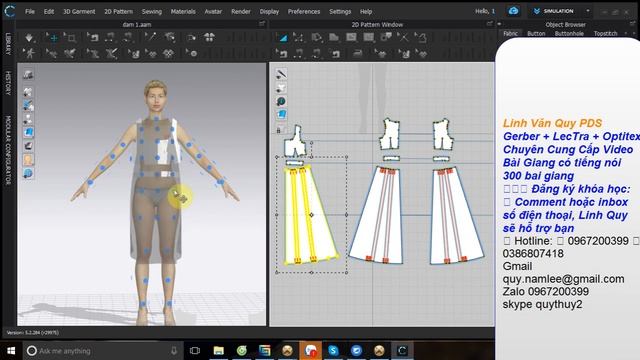
Task: Open the 2D Pattern menu
Action: (118, 11)
